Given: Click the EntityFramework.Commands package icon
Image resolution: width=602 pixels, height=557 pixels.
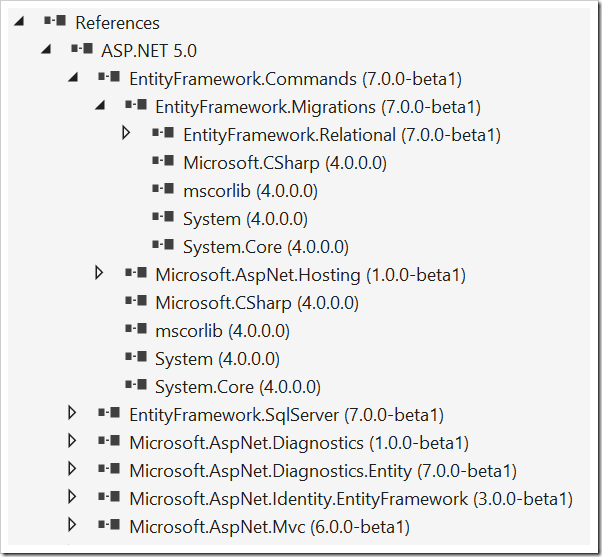Looking at the screenshot, I should pos(109,76).
